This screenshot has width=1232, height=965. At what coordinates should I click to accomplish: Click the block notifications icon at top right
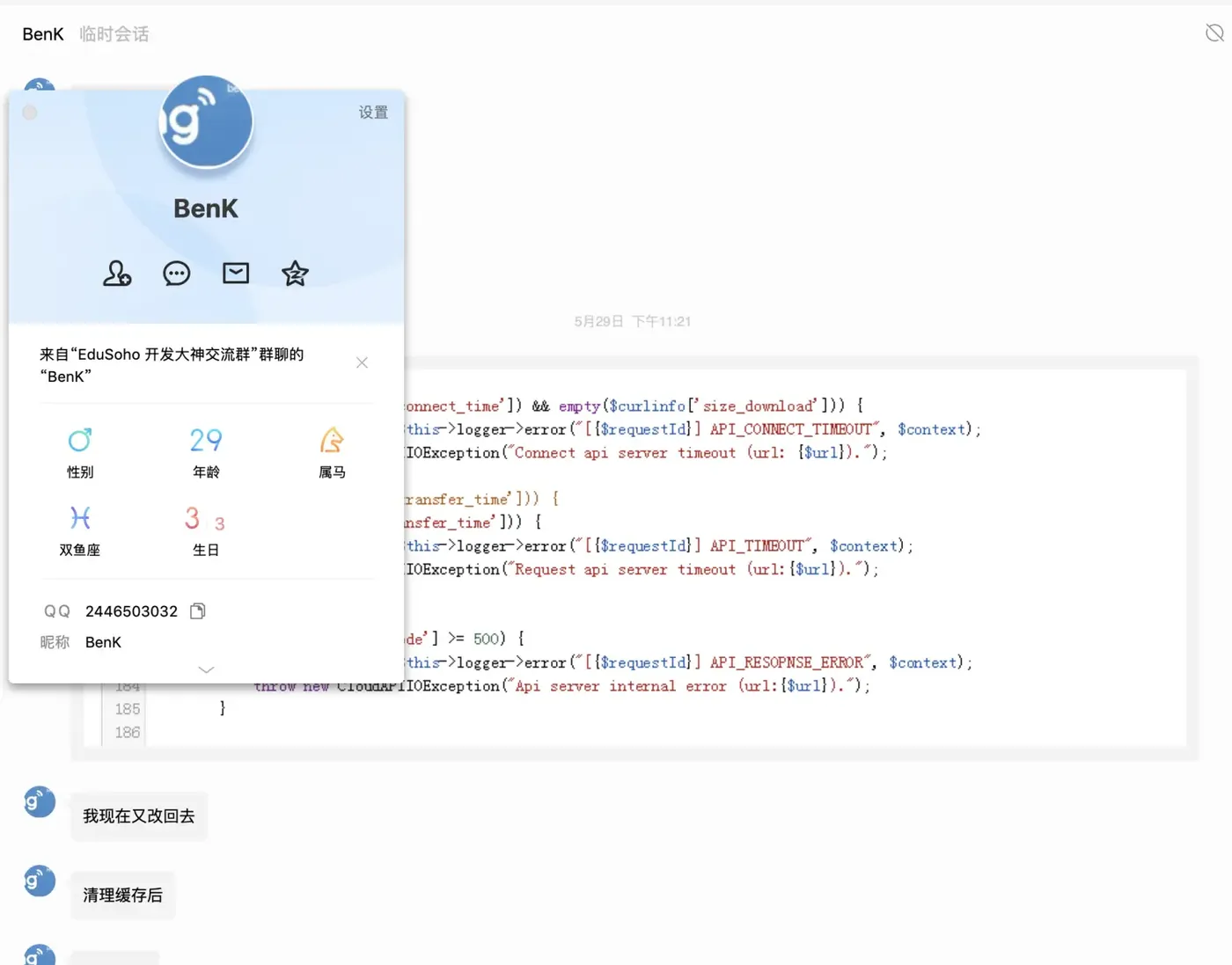point(1214,33)
